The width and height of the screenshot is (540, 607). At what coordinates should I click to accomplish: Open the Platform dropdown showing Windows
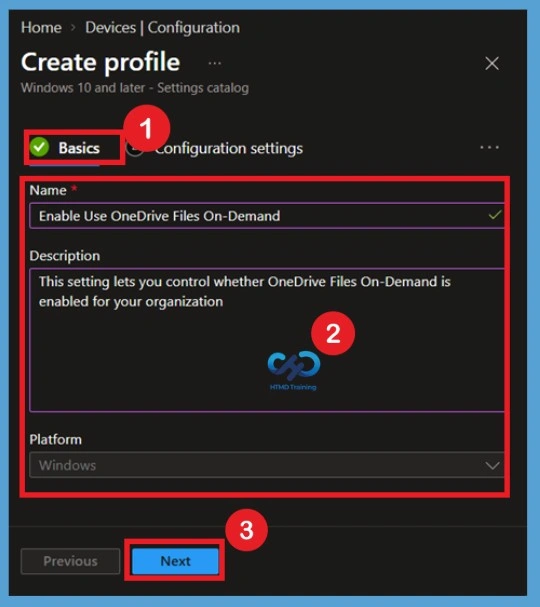click(267, 465)
